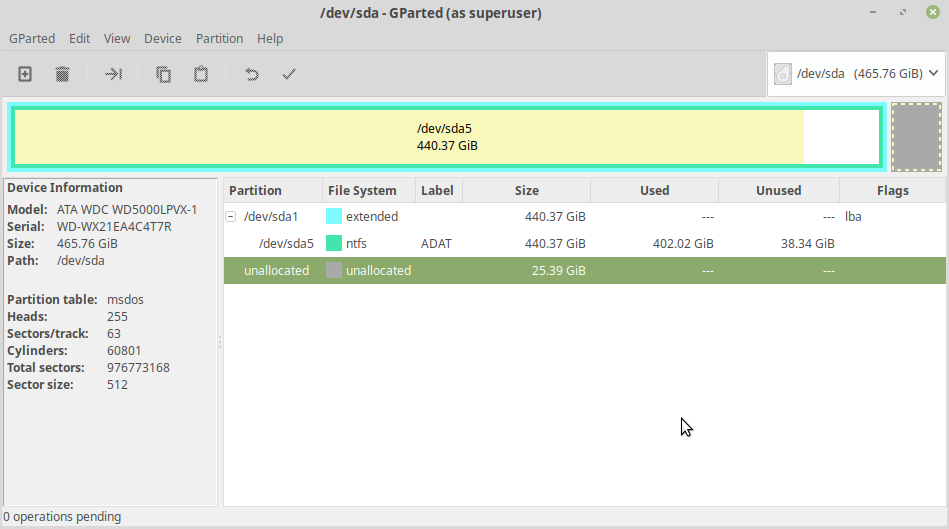Screen dimensions: 949x529
Task: Click the Size column header
Action: tap(527, 191)
